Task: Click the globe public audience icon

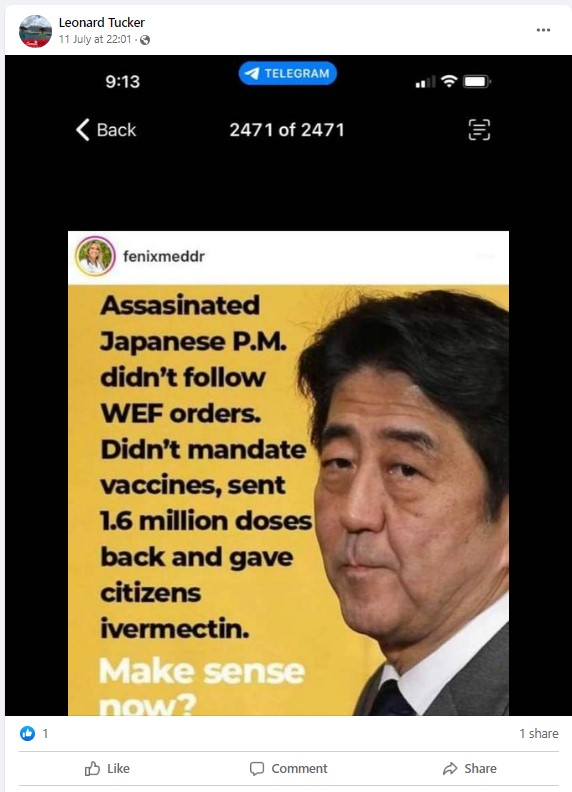Action: [145, 40]
